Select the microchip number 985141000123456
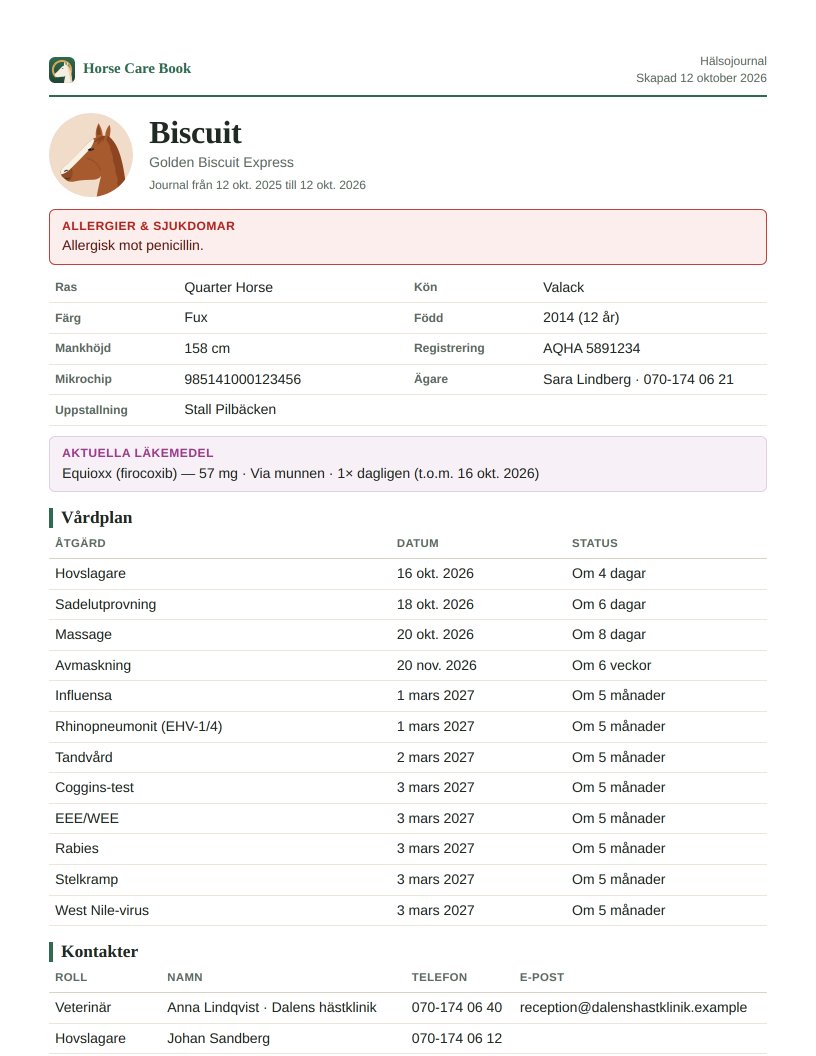816x1056 pixels. pyautogui.click(x=242, y=379)
